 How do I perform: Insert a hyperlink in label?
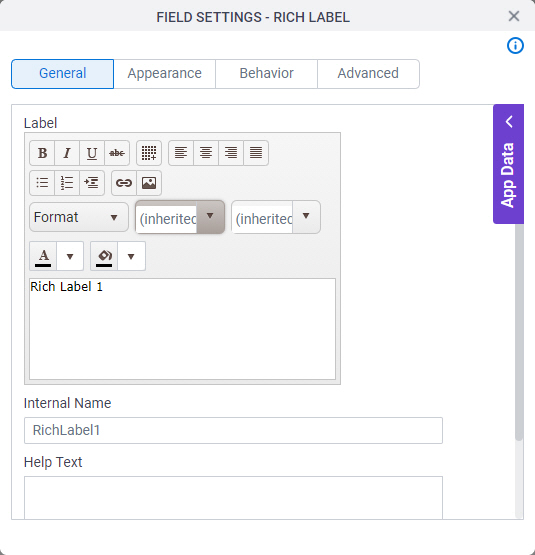tap(124, 183)
